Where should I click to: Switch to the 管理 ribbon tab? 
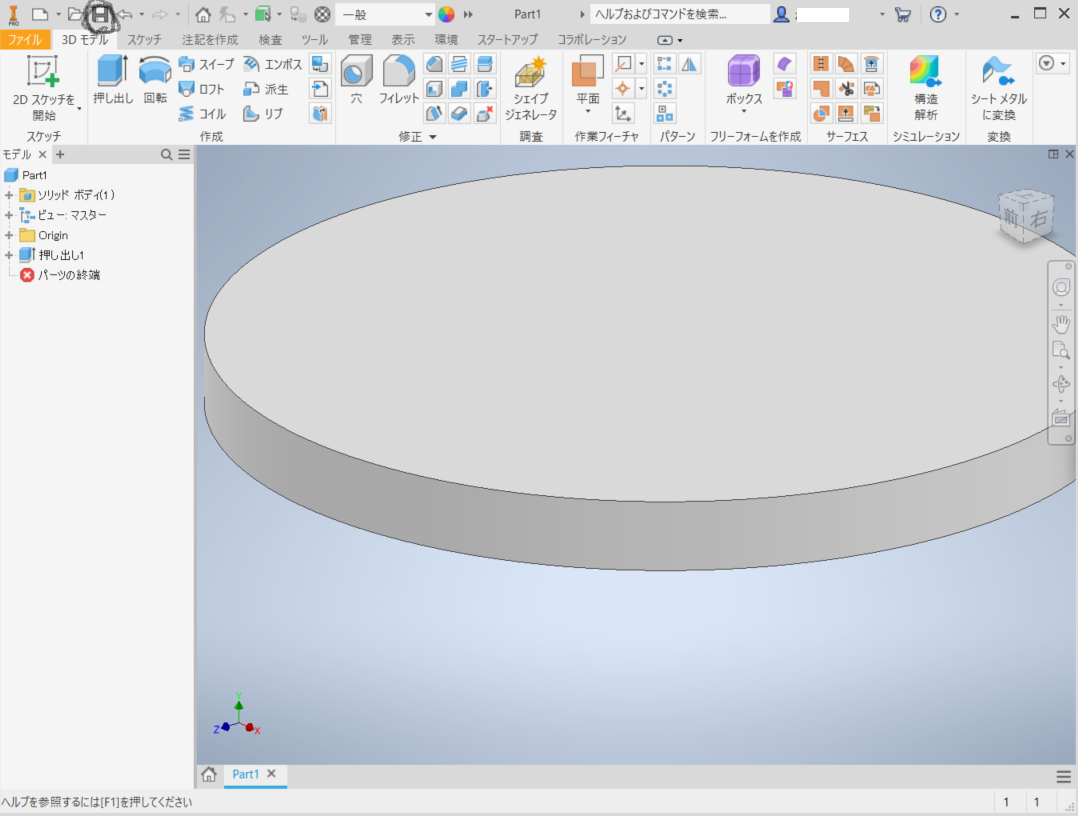click(360, 40)
